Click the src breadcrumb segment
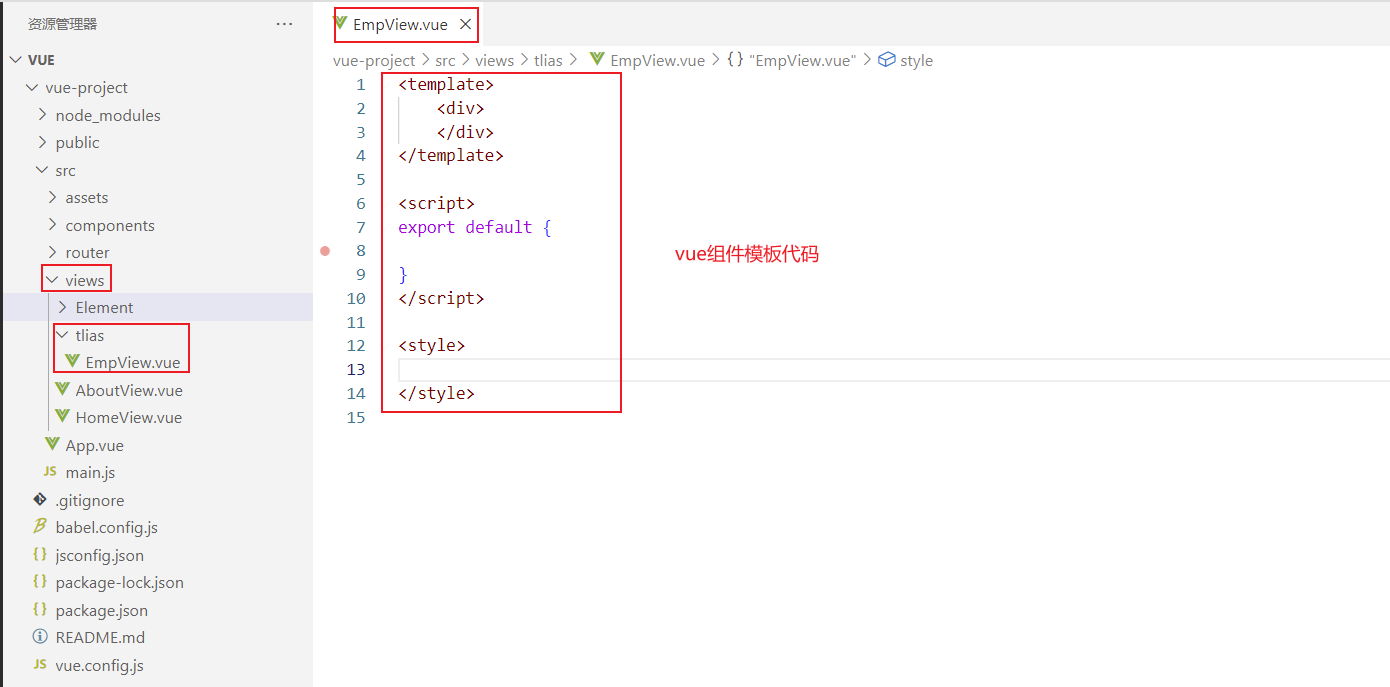Screen dimensions: 1390x687 445,60
